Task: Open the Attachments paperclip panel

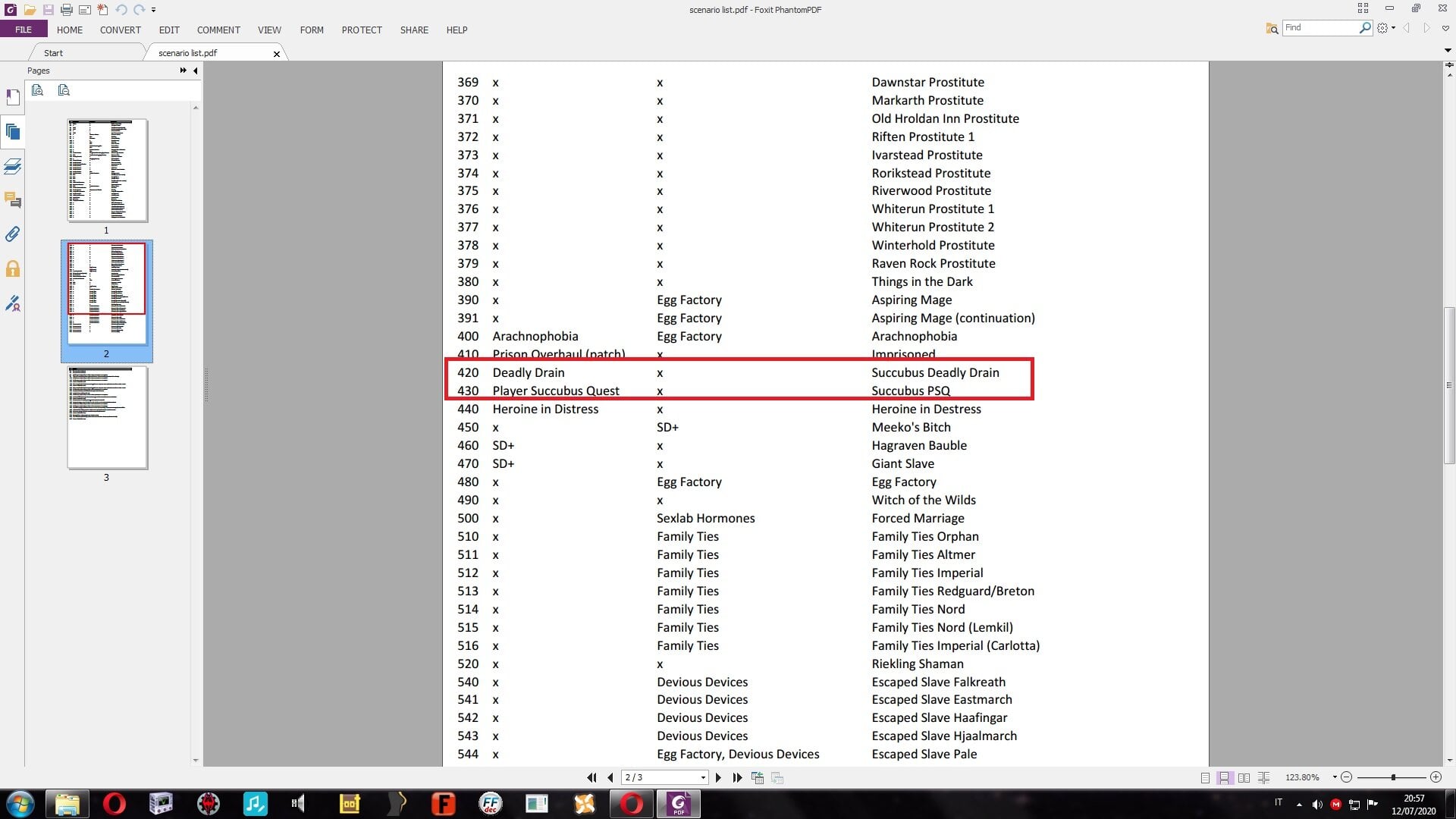Action: coord(13,234)
